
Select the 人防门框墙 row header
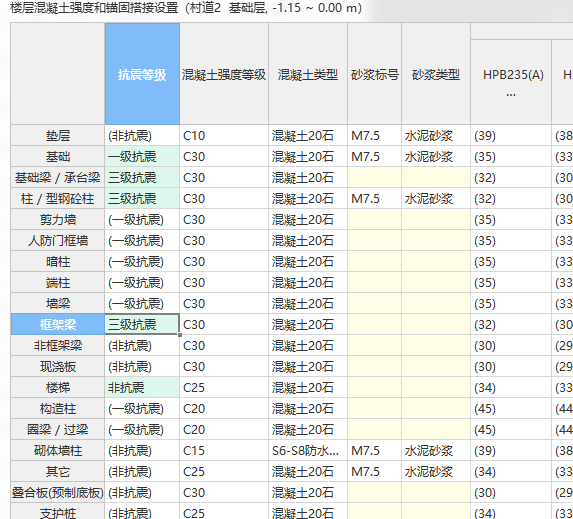58,240
